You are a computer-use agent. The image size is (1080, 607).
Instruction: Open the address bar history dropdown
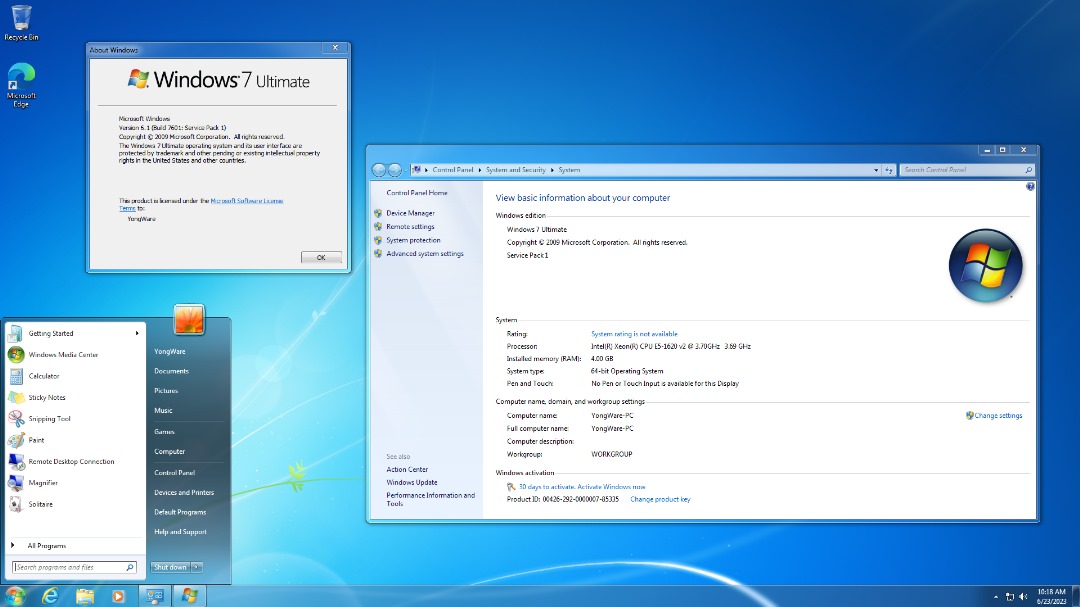876,170
